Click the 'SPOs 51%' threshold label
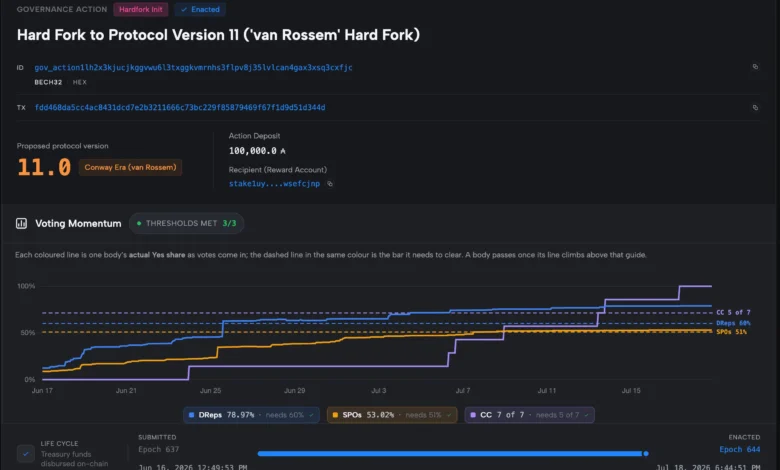 (x=731, y=332)
